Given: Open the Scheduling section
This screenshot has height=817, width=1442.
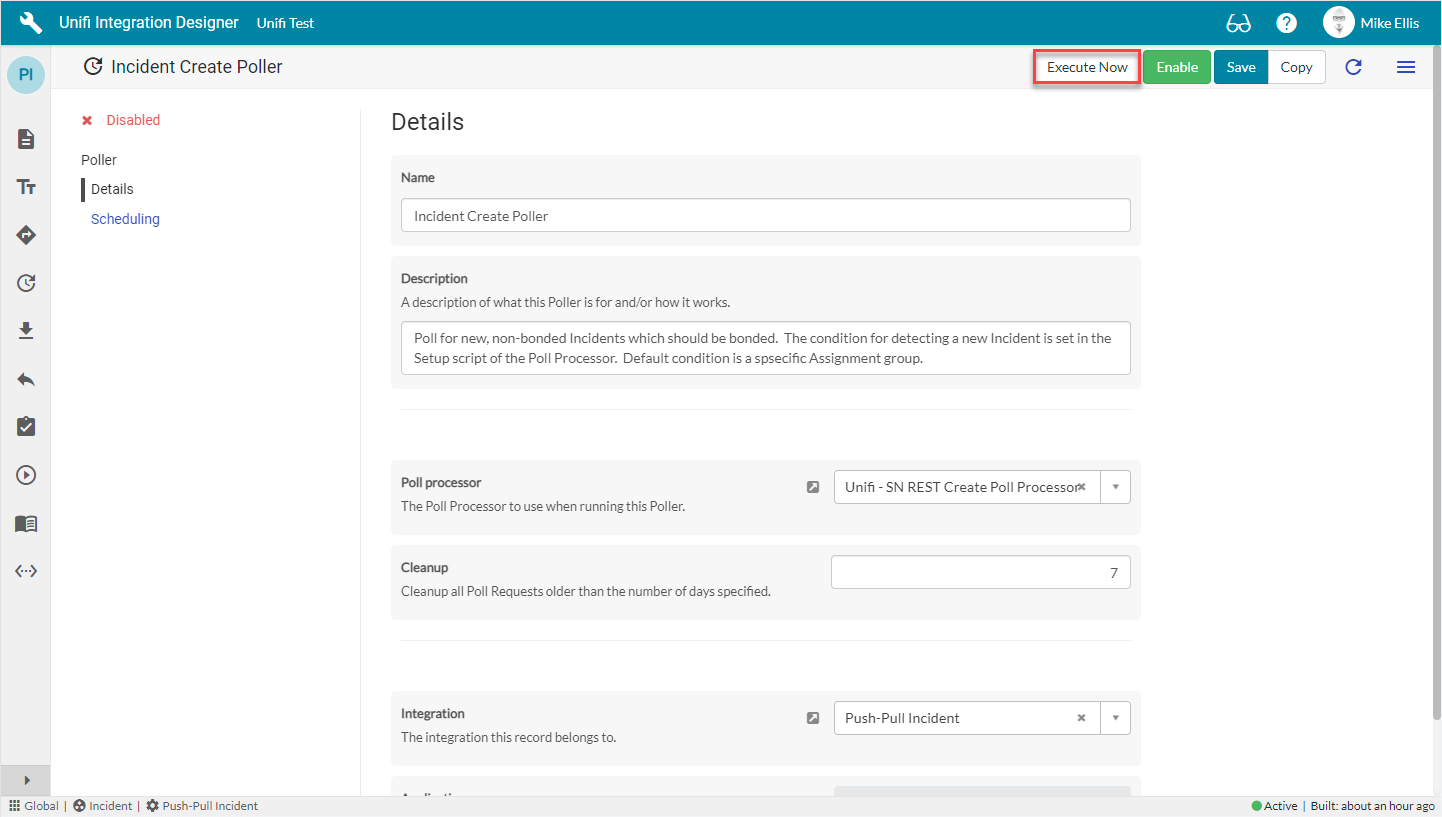Looking at the screenshot, I should 125,219.
